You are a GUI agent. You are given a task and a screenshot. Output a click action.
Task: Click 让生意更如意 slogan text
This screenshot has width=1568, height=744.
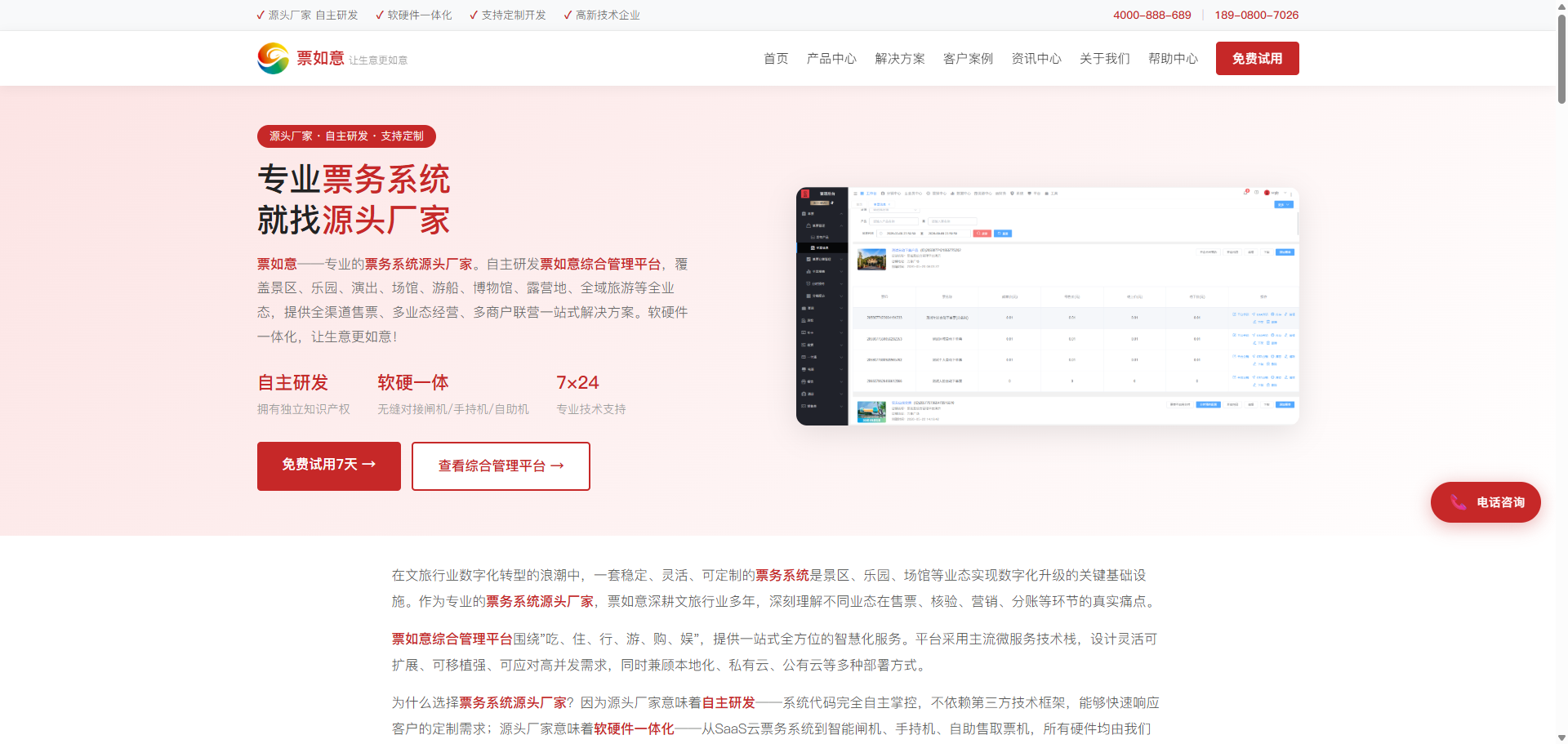tap(378, 60)
